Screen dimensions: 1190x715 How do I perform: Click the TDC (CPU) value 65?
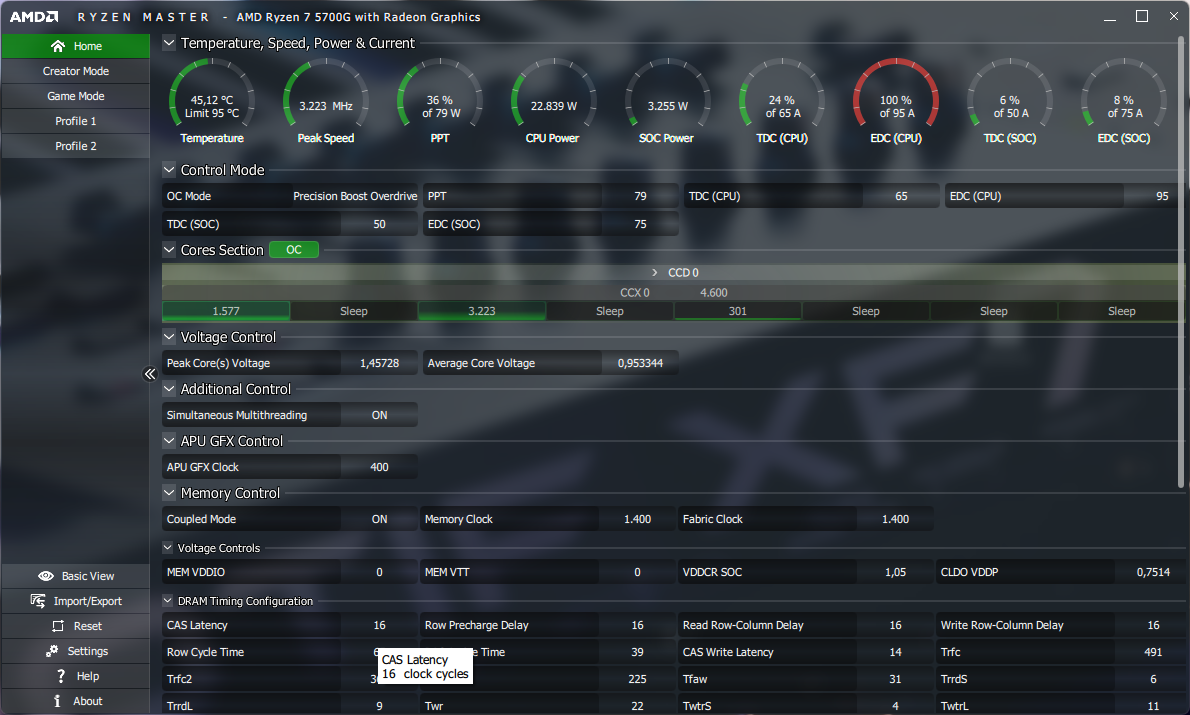(x=901, y=197)
